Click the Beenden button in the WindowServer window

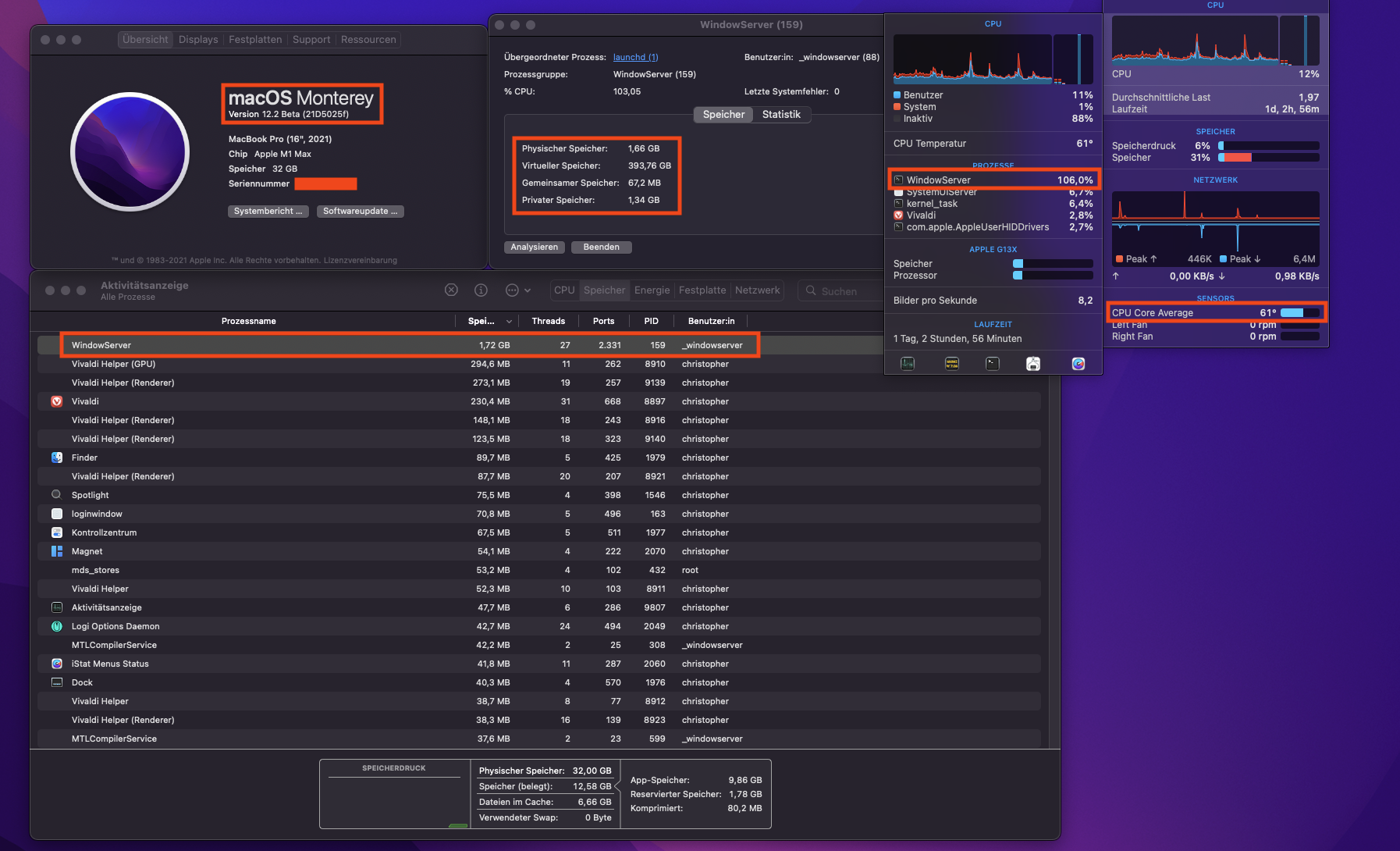tap(602, 247)
